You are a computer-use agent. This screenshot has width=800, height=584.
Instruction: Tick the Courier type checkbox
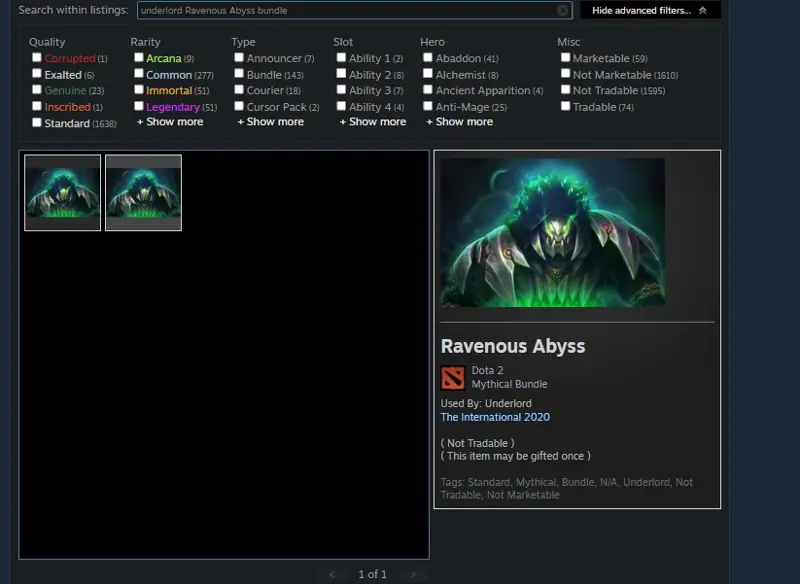pyautogui.click(x=239, y=90)
